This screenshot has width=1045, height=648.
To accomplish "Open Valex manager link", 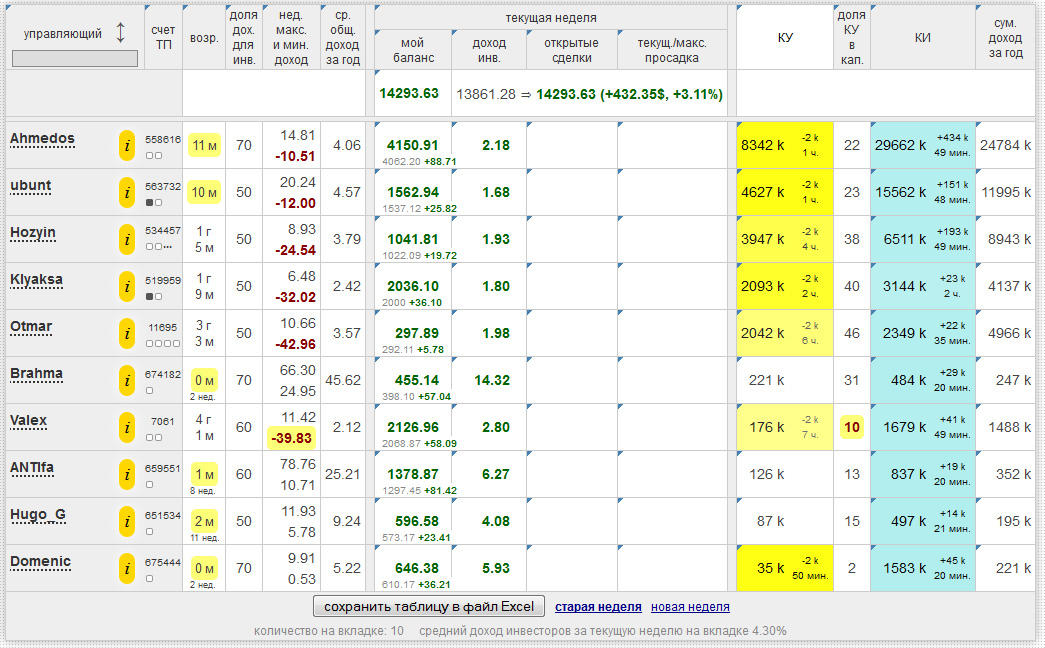I will [28, 421].
